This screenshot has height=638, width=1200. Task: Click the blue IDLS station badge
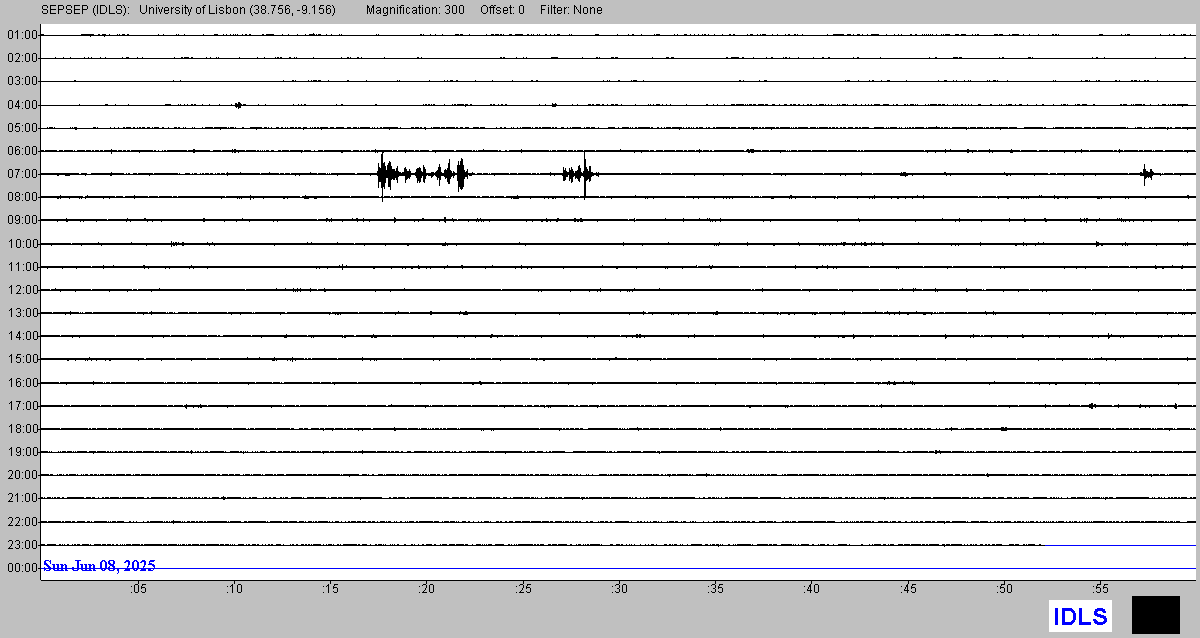tap(1081, 616)
